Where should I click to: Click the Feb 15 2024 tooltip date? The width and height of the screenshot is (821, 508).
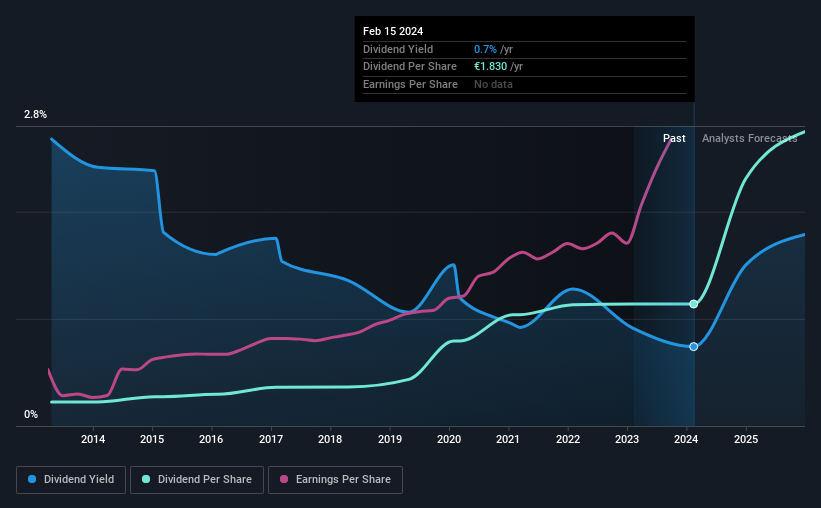(x=393, y=31)
